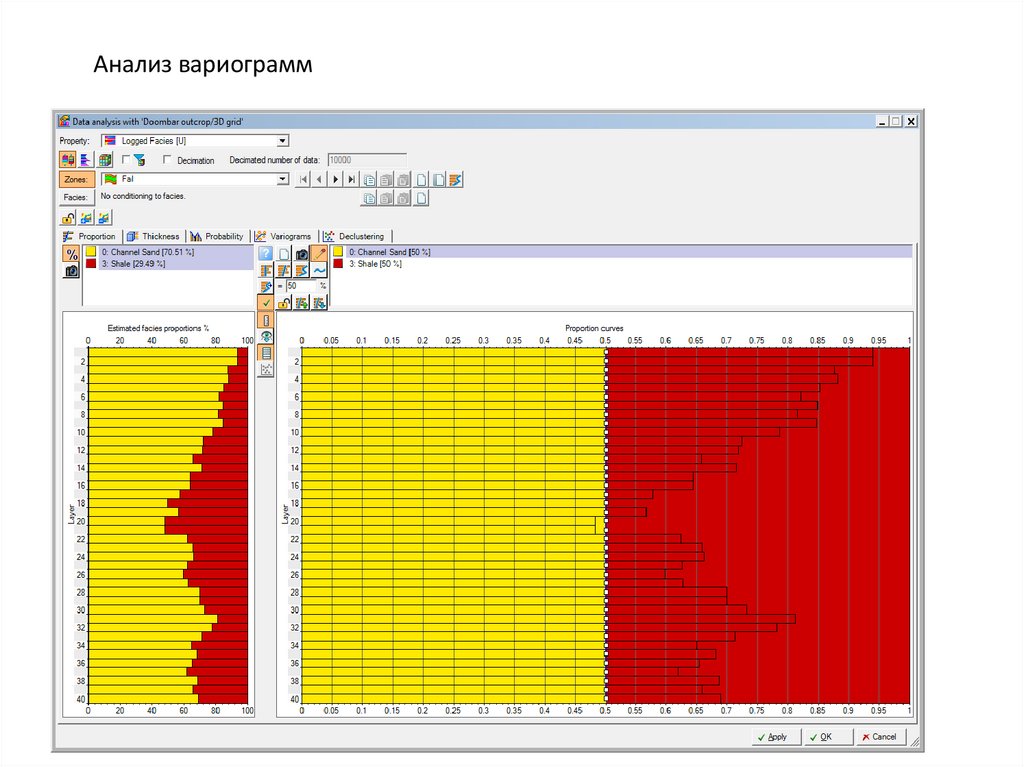Click the yellow Channel Sand 70.51% swatch
1024x767 pixels.
coord(90,252)
